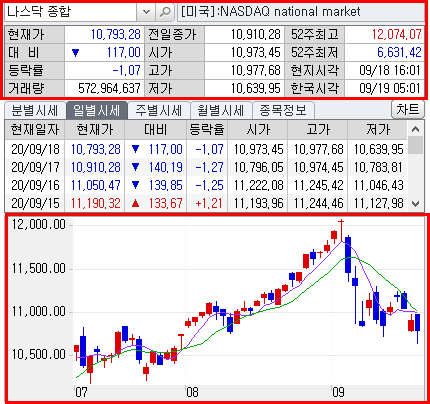This screenshot has width=430, height=404.
Task: Click the 등락율 column header
Action: (x=207, y=130)
